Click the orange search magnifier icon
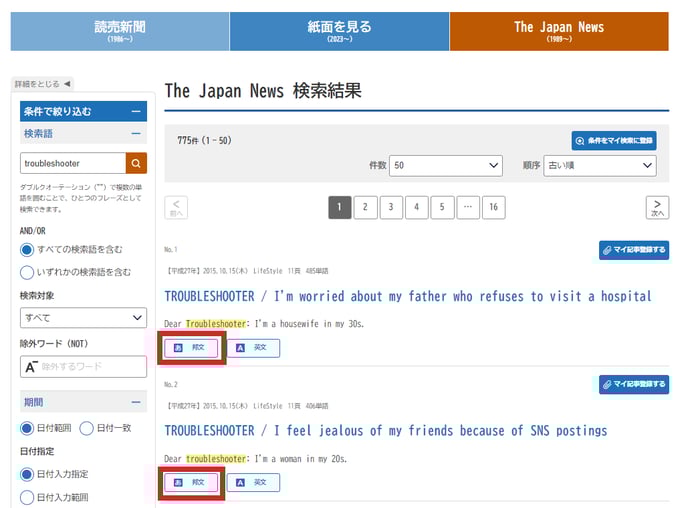688x508 pixels. [x=136, y=163]
